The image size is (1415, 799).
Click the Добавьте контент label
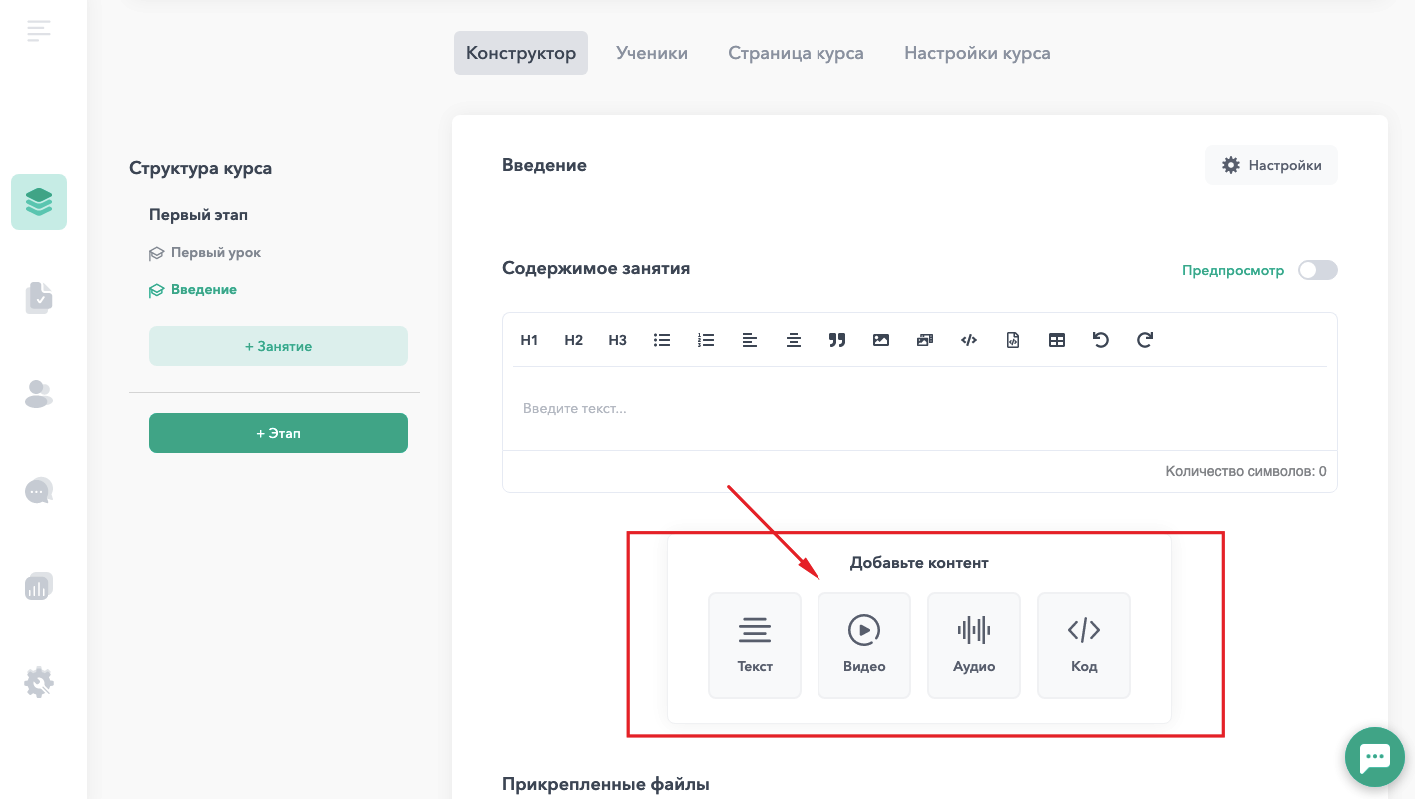point(919,563)
